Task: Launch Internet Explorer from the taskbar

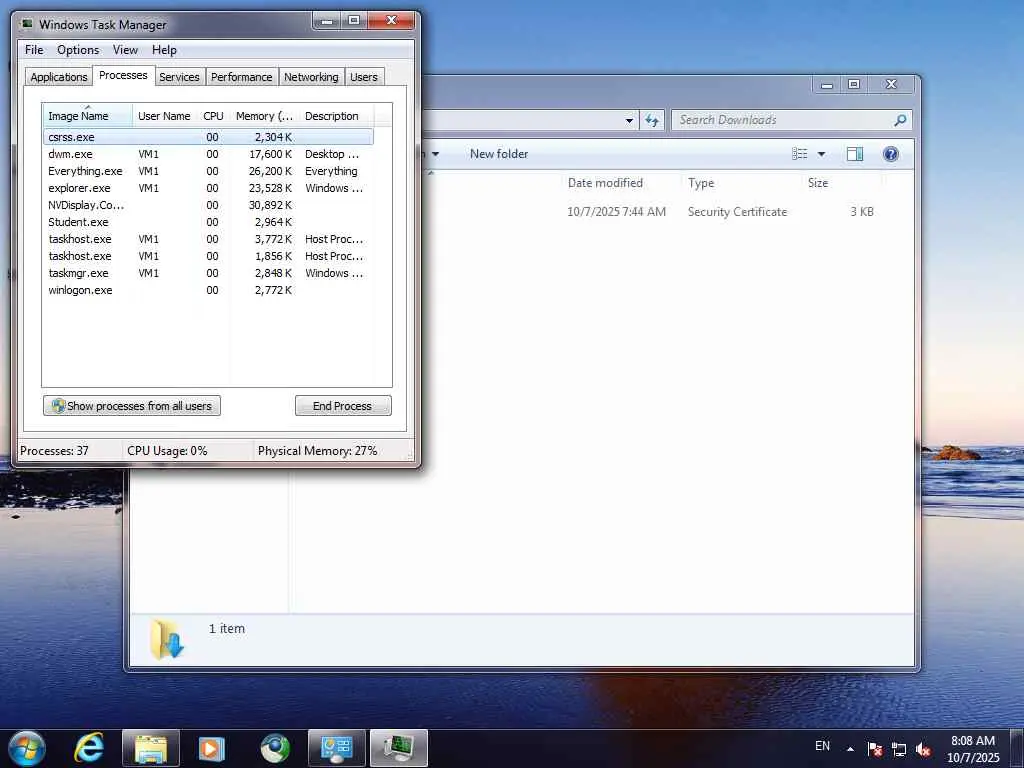Action: [89, 748]
